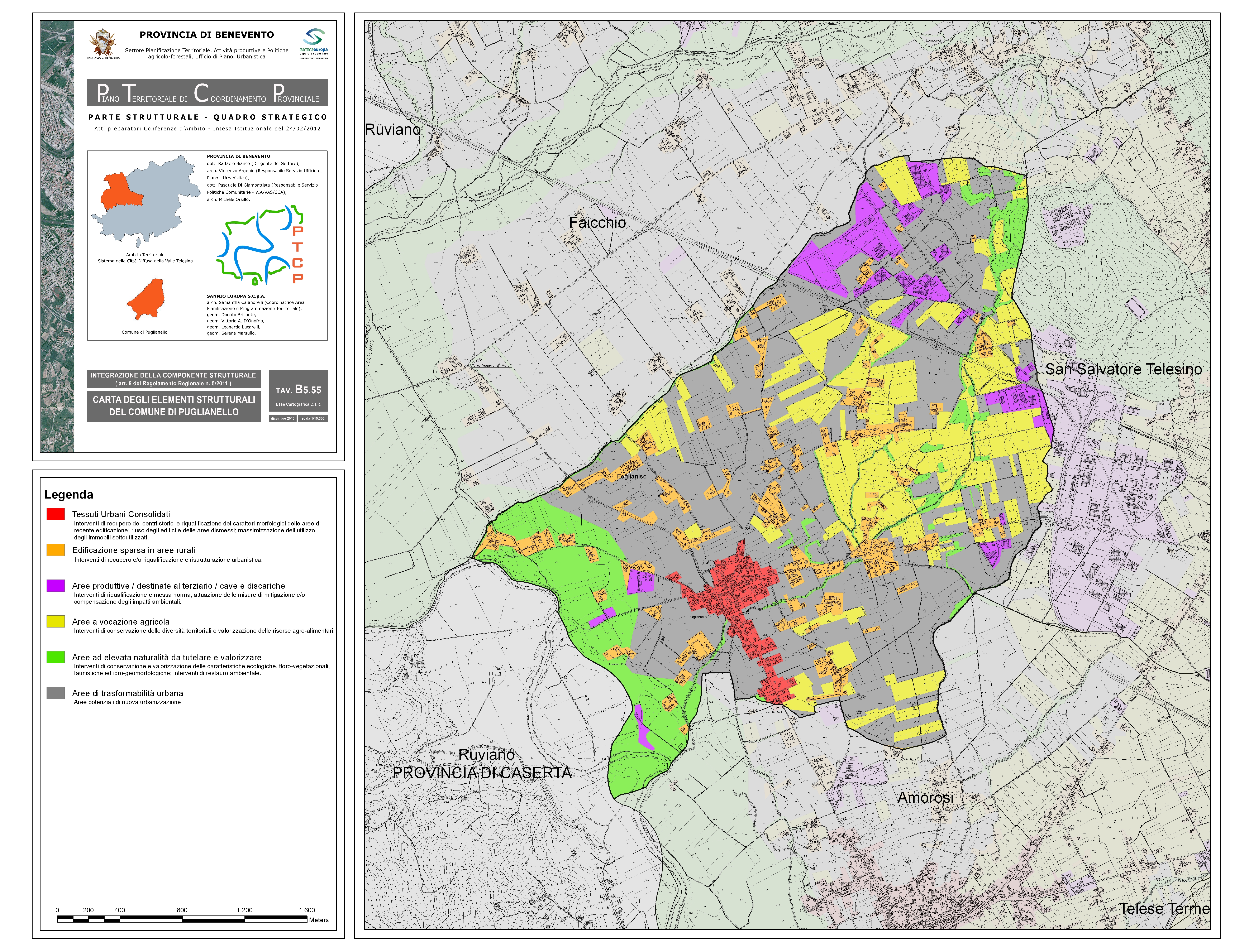Click the 'Foglianise' locality label on map
1249x952 pixels.
coord(631,477)
